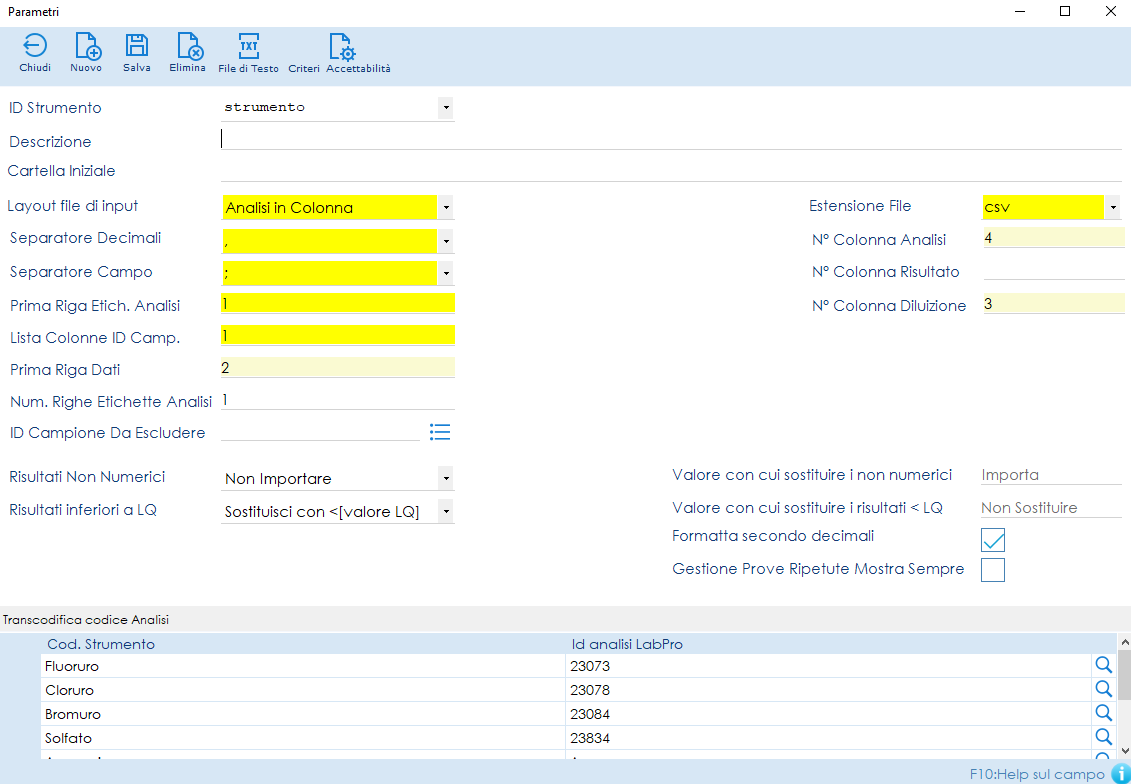Open the Separatore Campo dropdown
1131x784 pixels.
coord(446,273)
